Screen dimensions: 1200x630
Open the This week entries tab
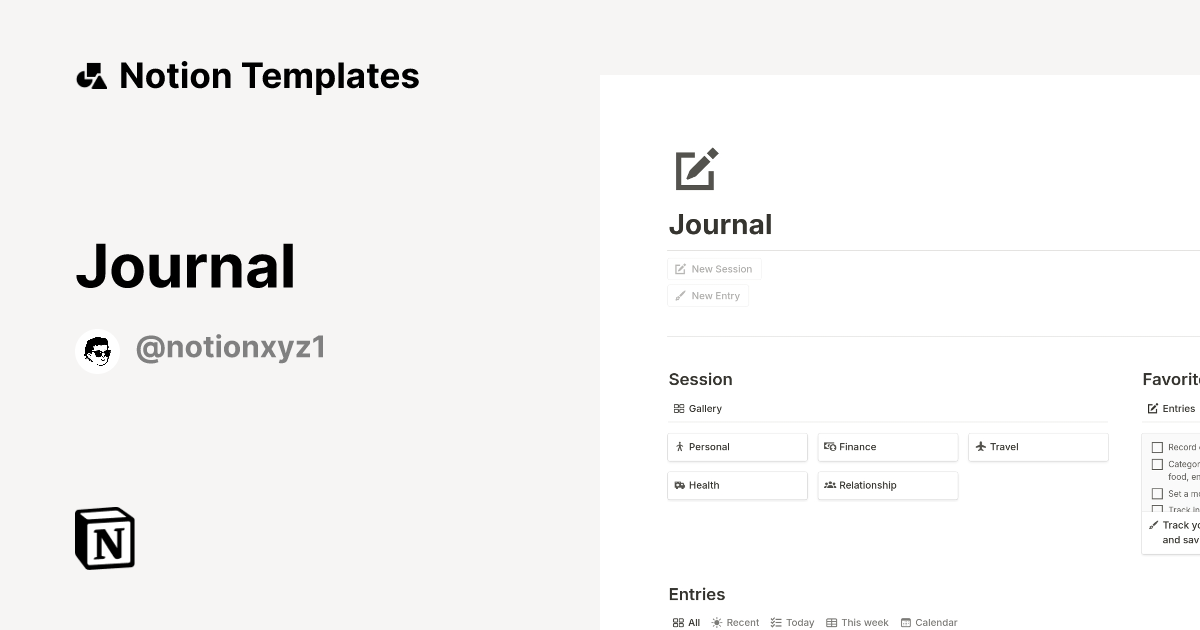click(857, 622)
